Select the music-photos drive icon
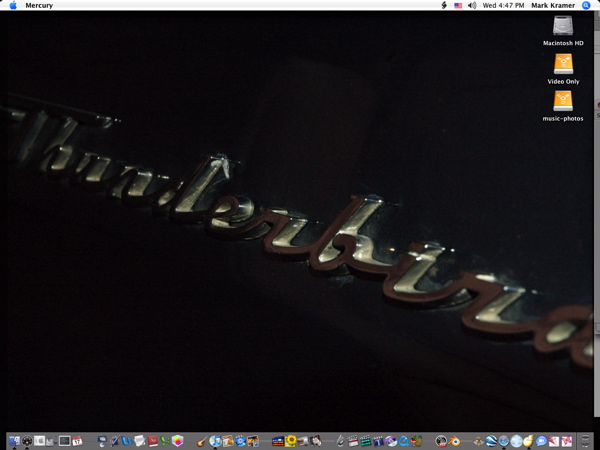This screenshot has height=450, width=600. 563,106
